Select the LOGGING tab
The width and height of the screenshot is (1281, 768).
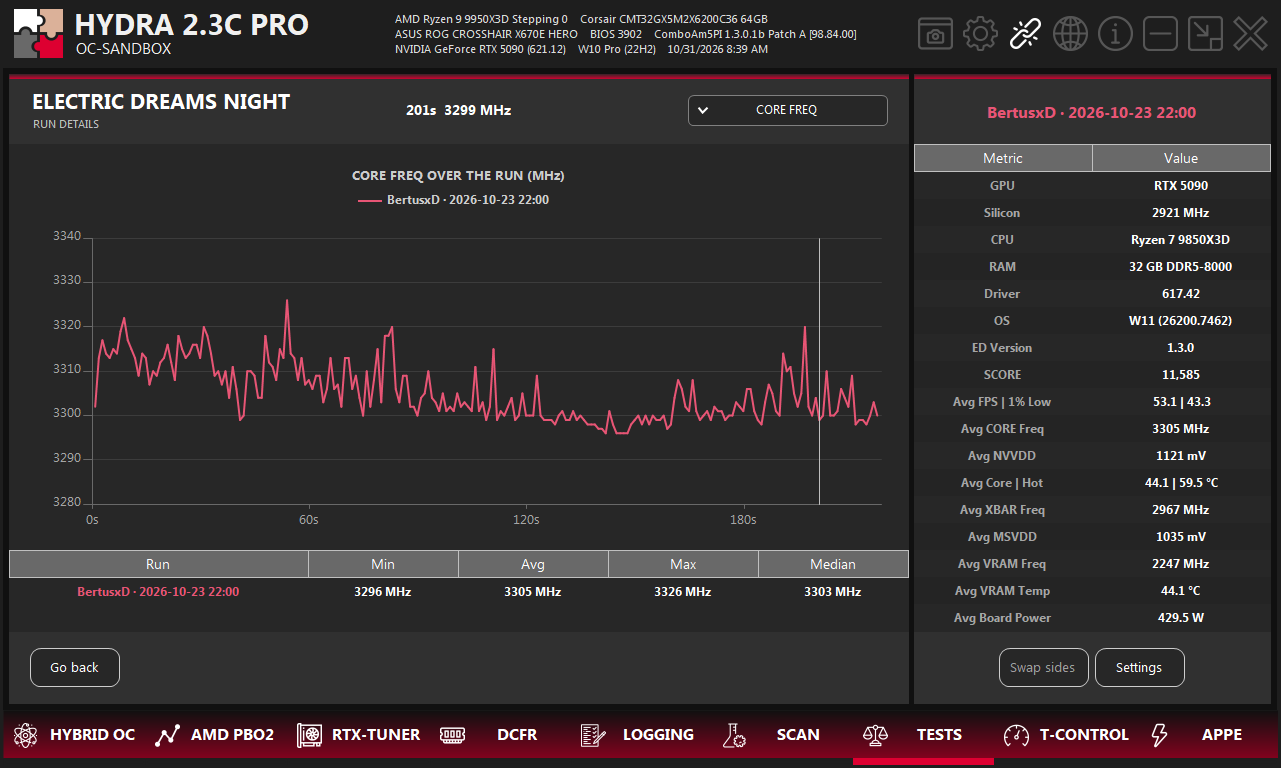point(658,735)
